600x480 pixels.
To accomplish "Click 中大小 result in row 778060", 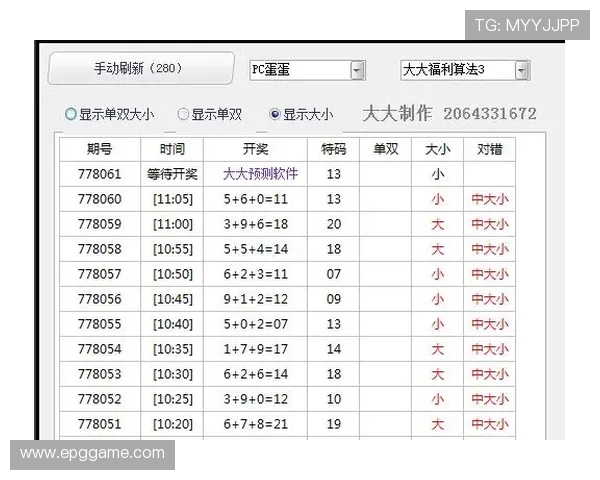I will tap(489, 199).
